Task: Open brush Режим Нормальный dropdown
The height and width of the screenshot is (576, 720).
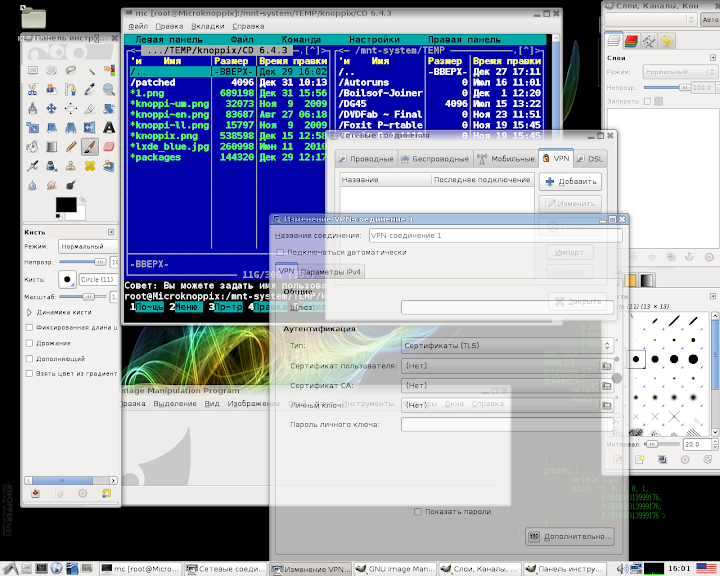Action: pos(88,247)
